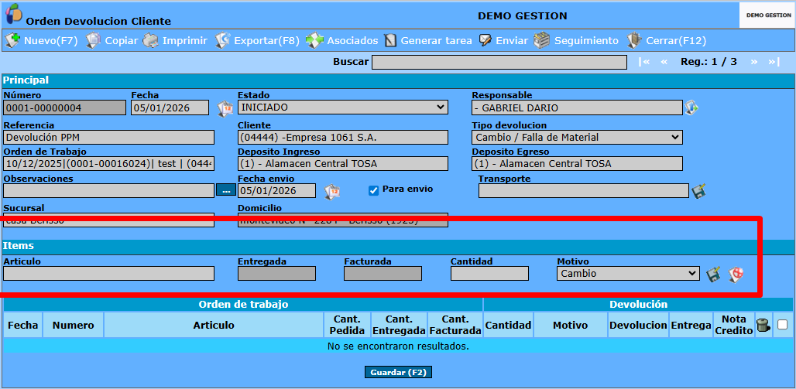Click the Generar tarea label

click(436, 41)
